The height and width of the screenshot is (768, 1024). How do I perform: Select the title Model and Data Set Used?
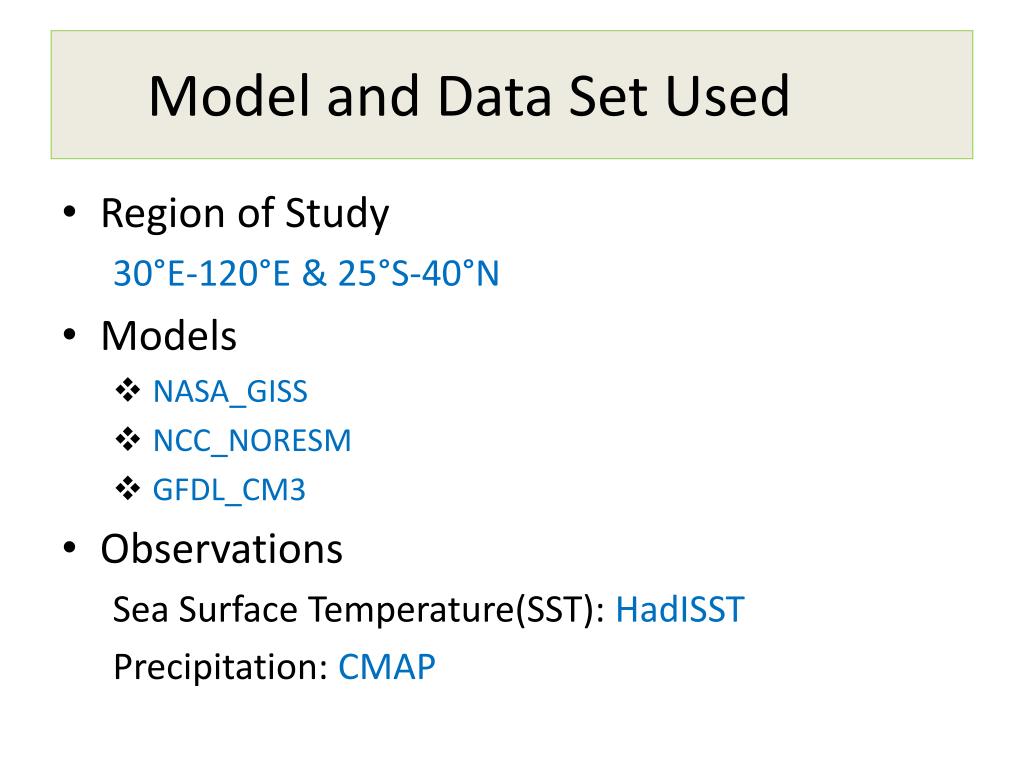click(x=469, y=96)
